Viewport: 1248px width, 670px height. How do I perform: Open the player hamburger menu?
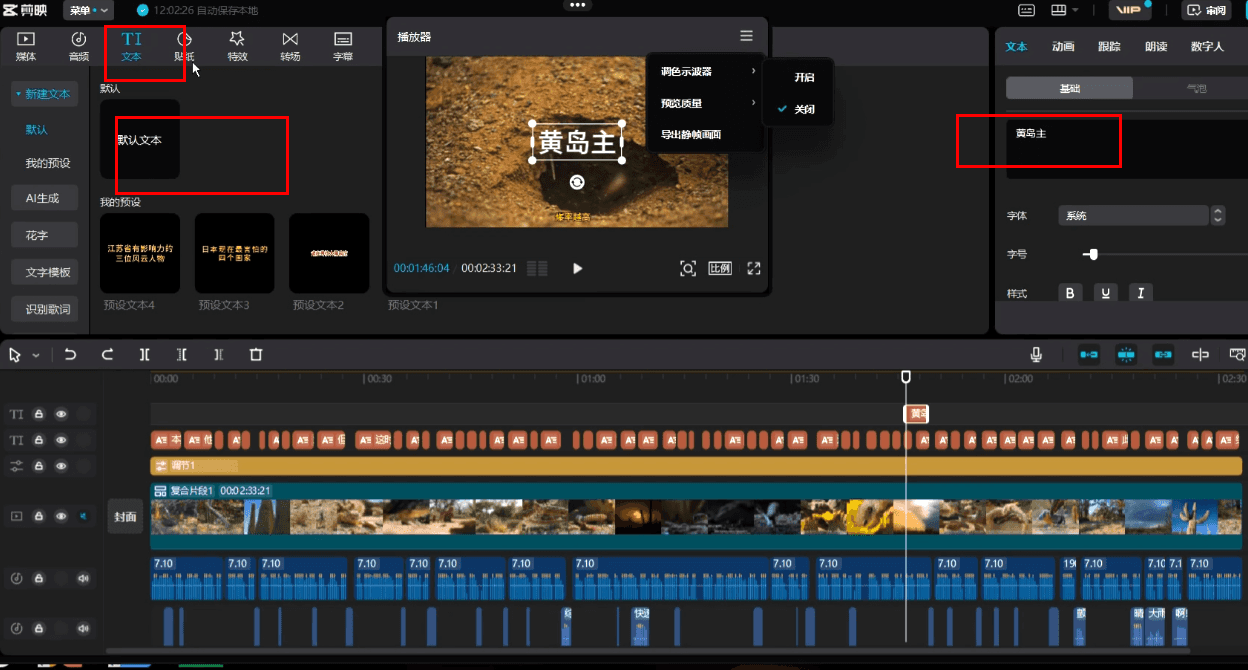pos(746,36)
